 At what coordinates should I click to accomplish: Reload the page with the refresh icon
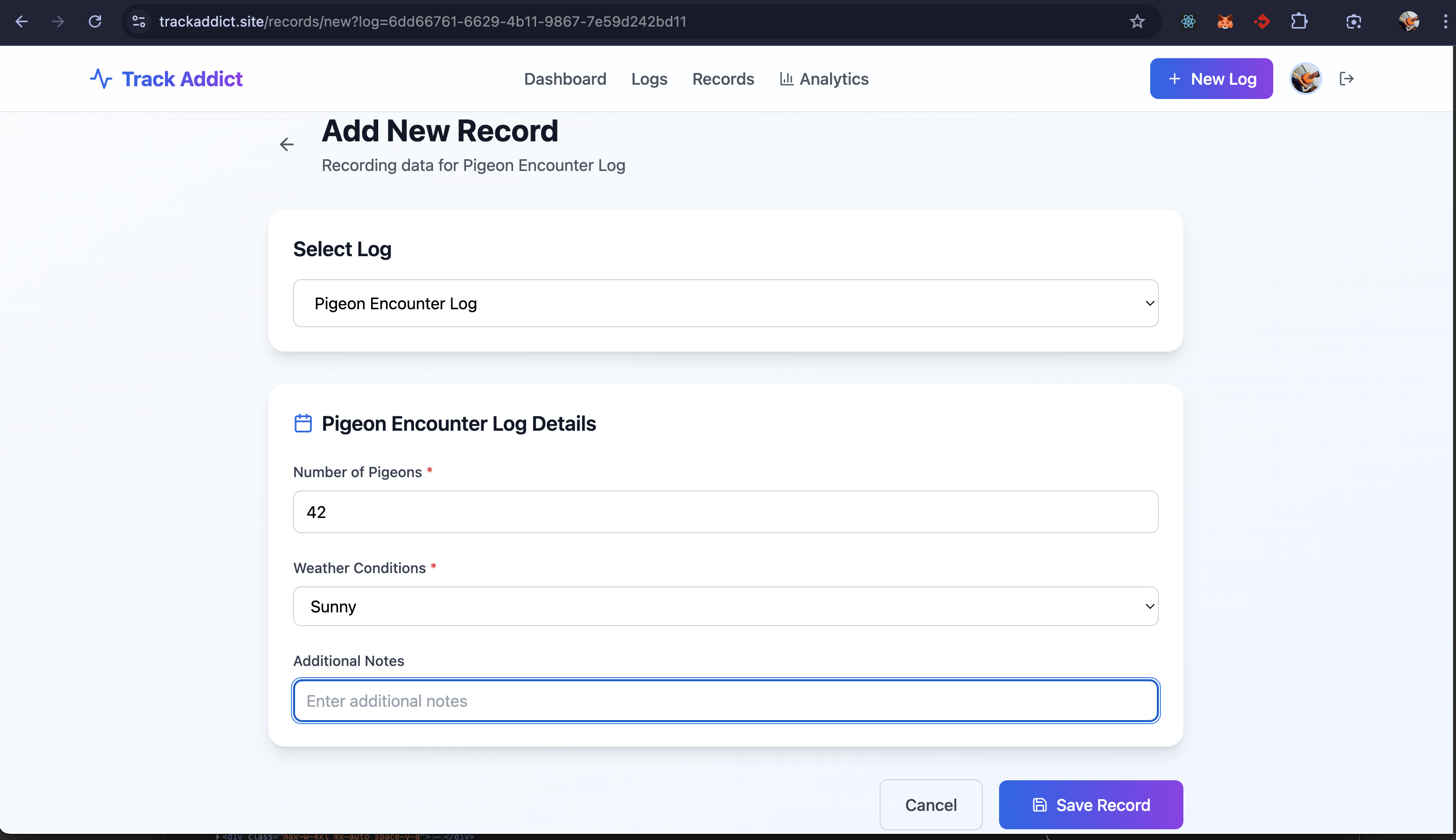95,22
